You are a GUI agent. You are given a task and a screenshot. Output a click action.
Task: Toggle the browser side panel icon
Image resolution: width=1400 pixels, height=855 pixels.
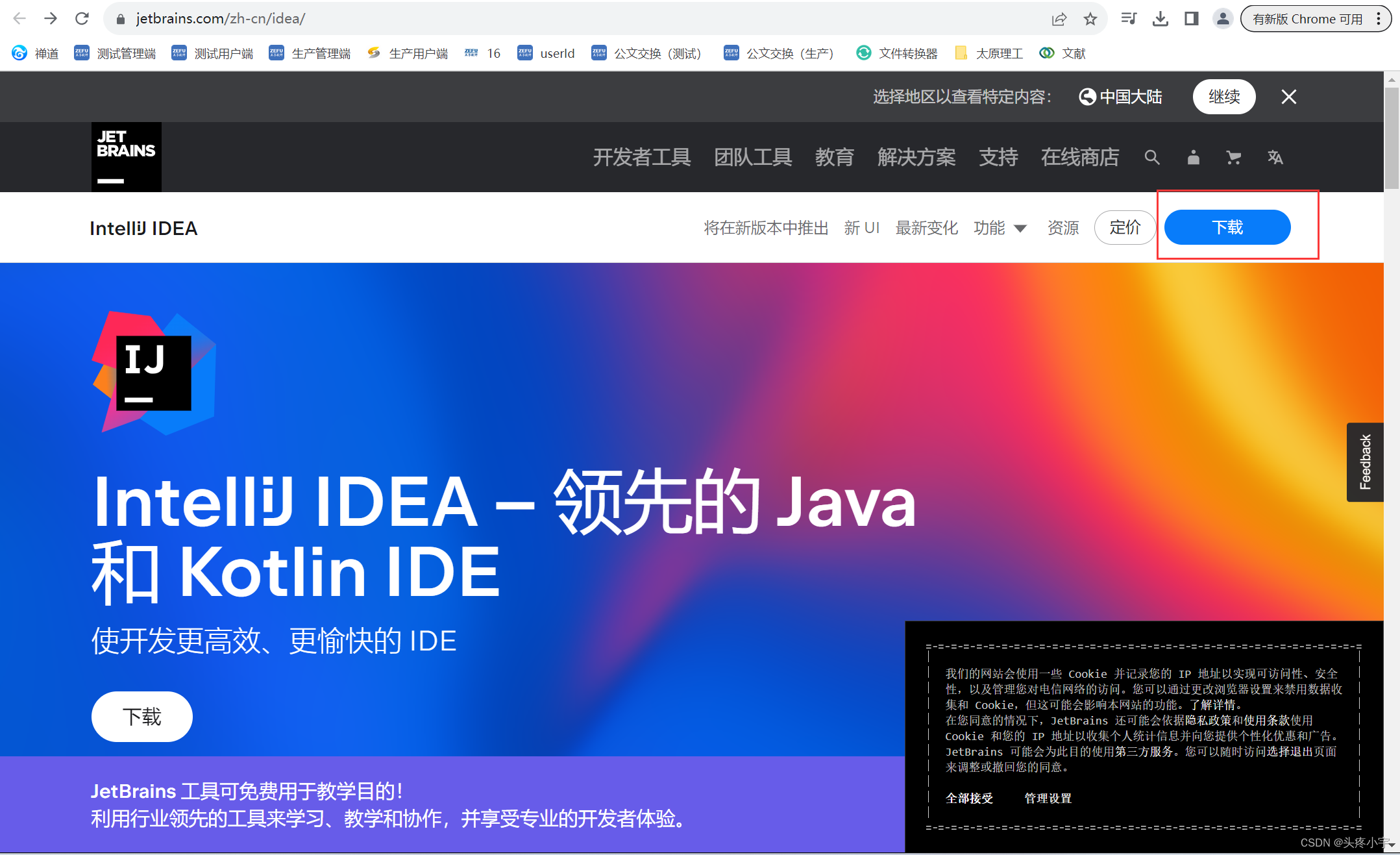coord(1192,19)
